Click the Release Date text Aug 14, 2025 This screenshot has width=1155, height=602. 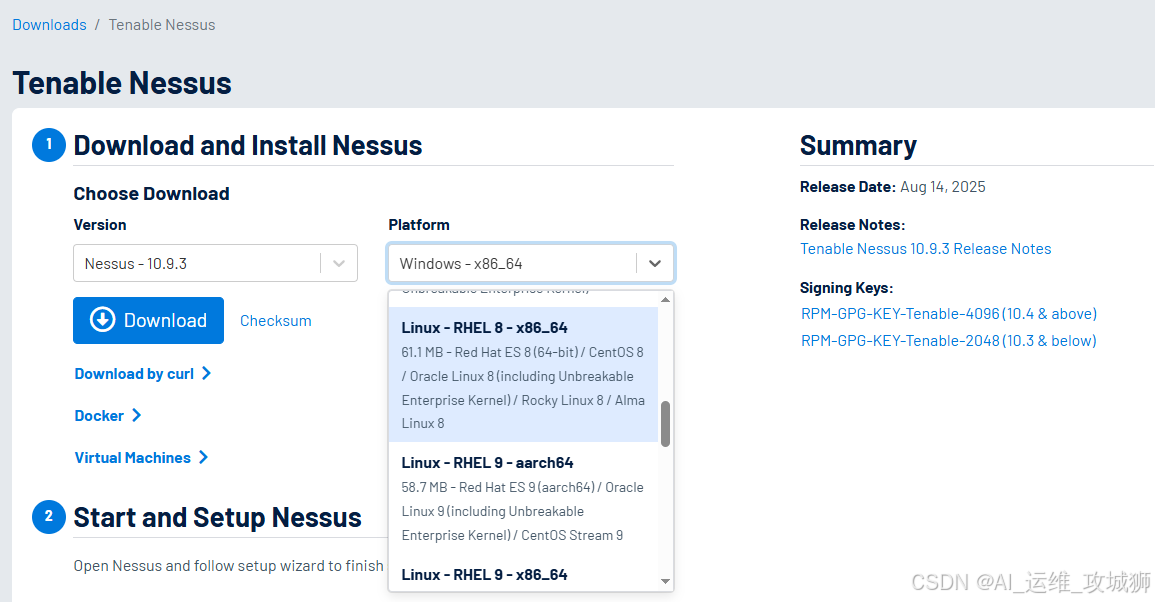tap(943, 187)
